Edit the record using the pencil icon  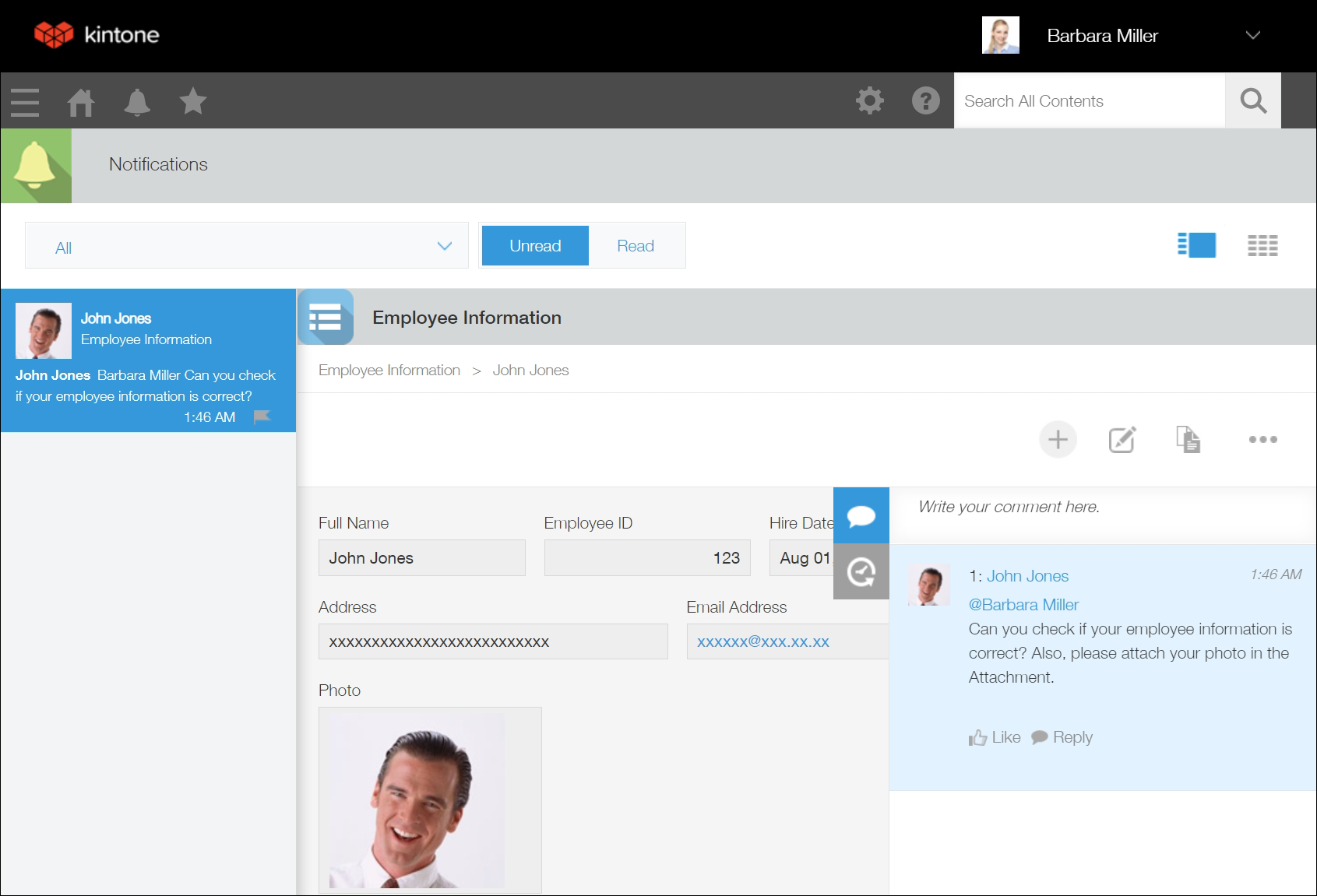point(1122,439)
